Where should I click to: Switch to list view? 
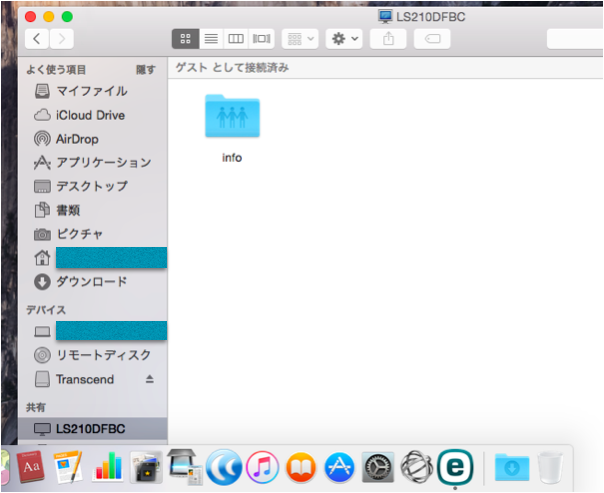click(x=211, y=39)
